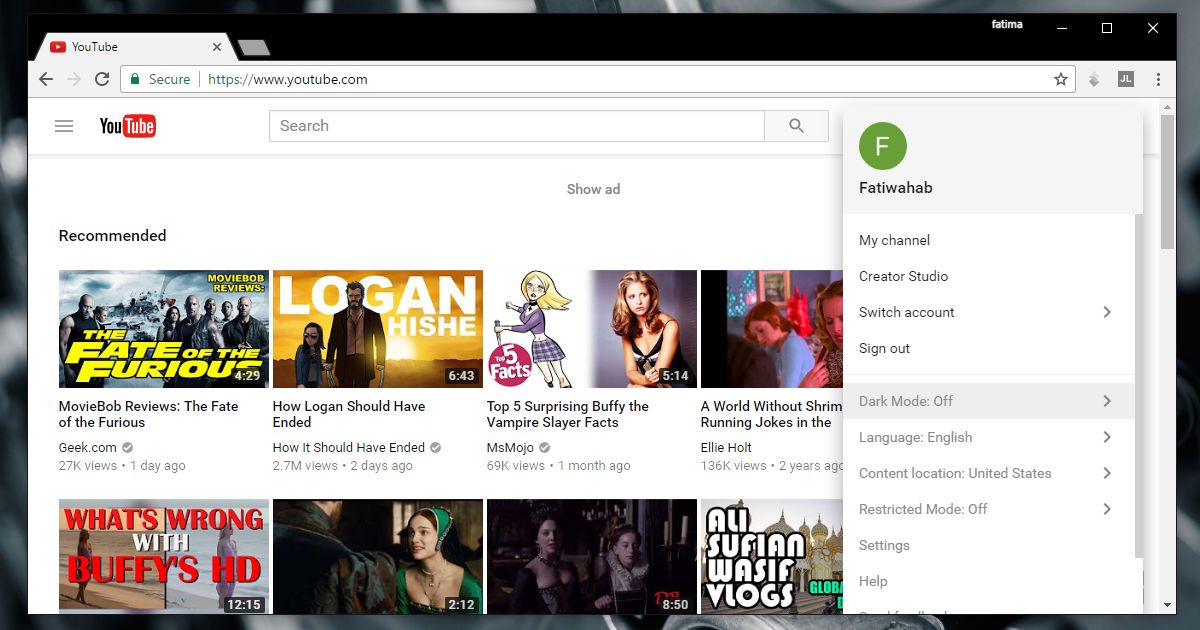Open the 2:12 duration video thumbnail
Screen dimensions: 1200x630
(378, 557)
